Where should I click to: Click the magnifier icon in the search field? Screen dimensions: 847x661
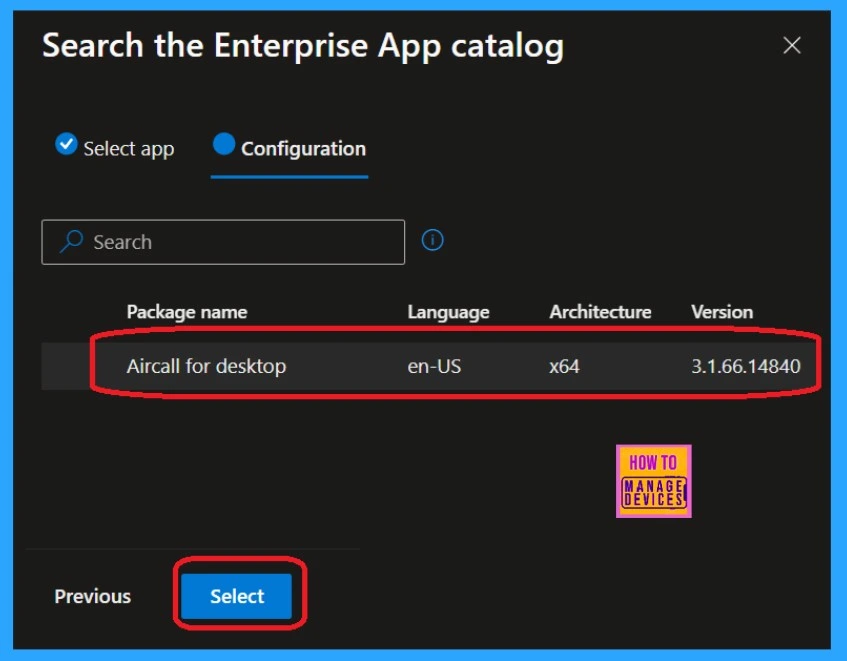(x=71, y=241)
